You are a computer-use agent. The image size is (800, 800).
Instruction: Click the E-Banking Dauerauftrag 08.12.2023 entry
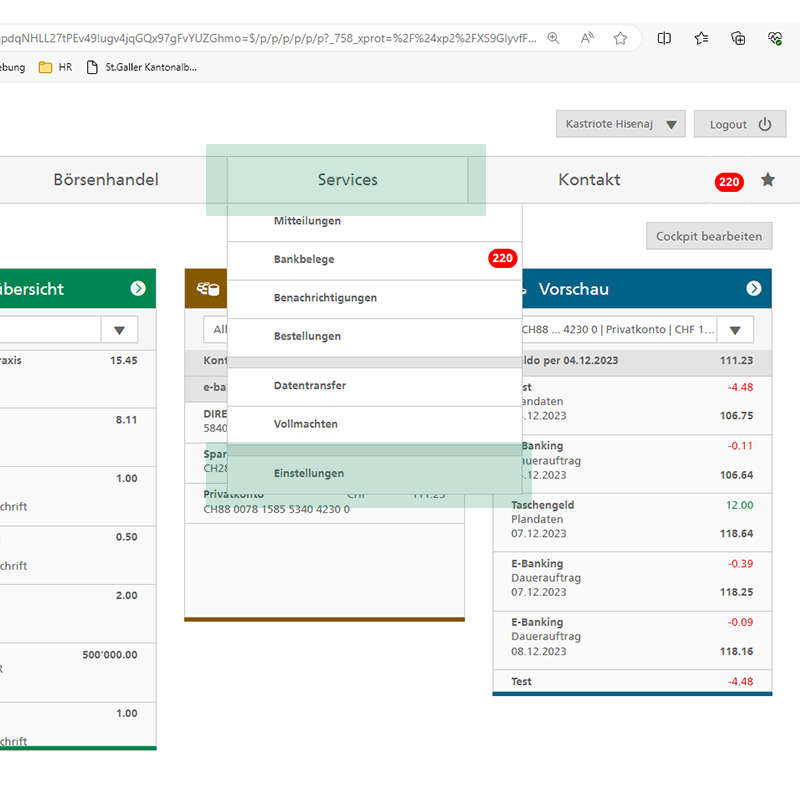click(x=632, y=640)
